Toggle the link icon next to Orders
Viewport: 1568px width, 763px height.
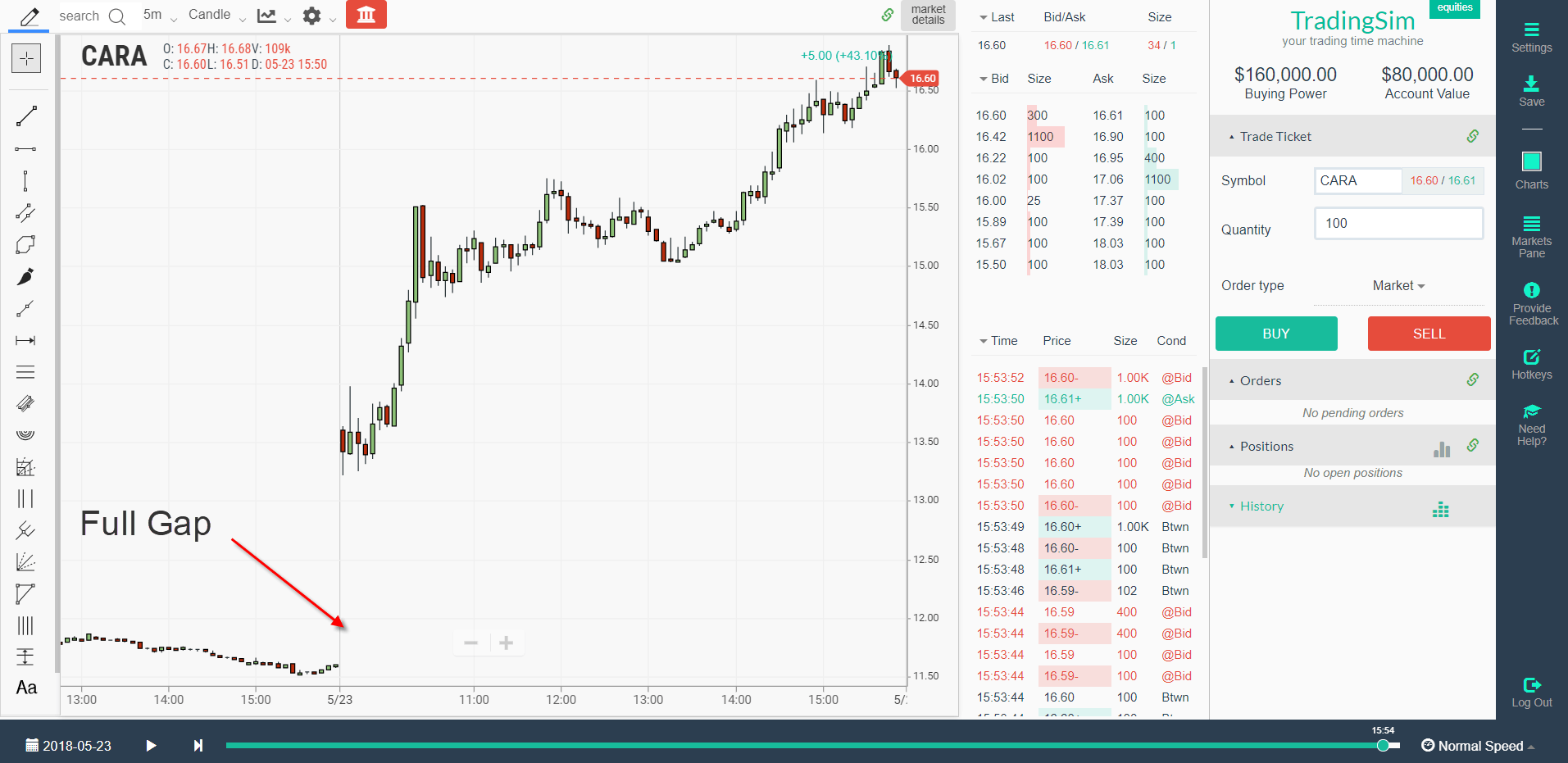[1473, 379]
